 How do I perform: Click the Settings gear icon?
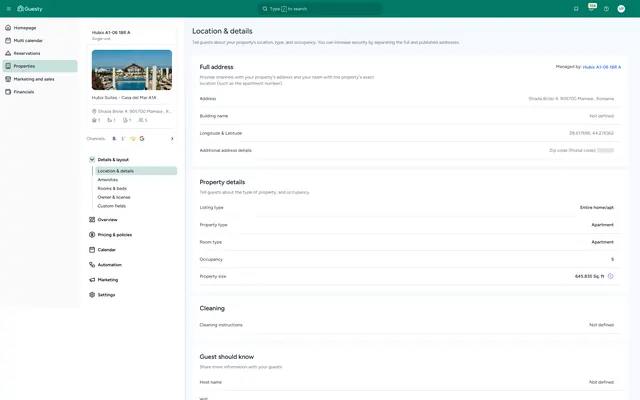coord(92,295)
